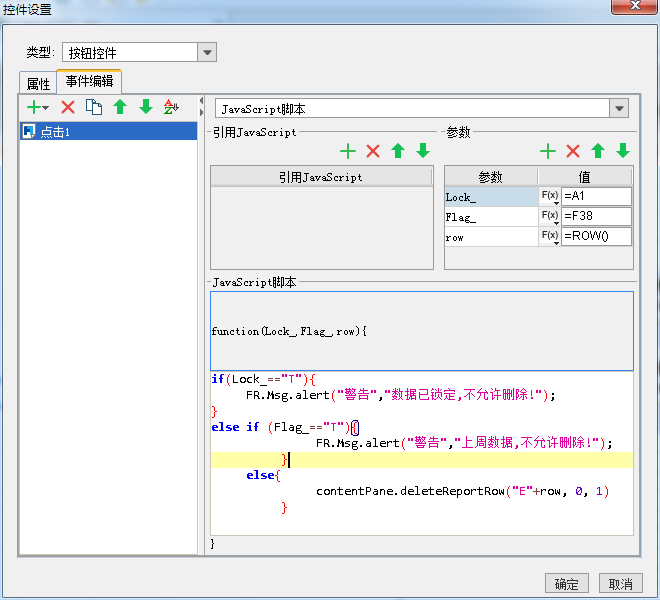Select the Lock_ parameter name cell
Image resolution: width=660 pixels, height=600 pixels.
pos(492,197)
